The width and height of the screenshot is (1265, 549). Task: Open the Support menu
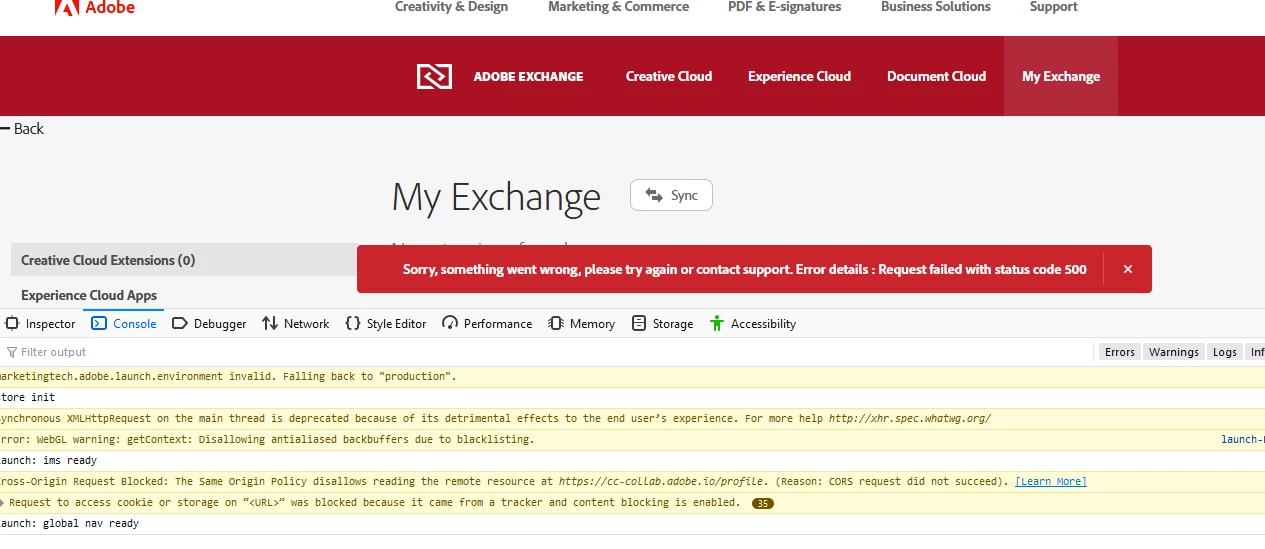(x=1053, y=7)
